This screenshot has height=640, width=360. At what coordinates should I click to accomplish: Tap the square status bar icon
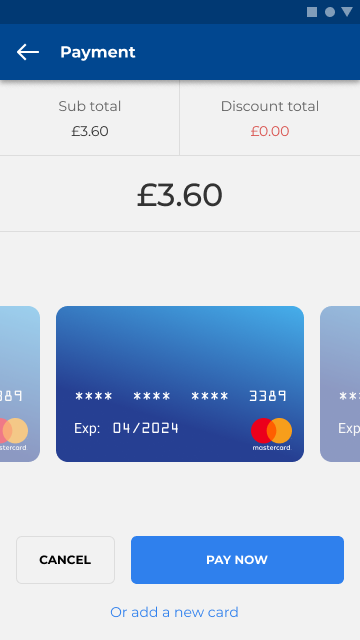[x=312, y=12]
